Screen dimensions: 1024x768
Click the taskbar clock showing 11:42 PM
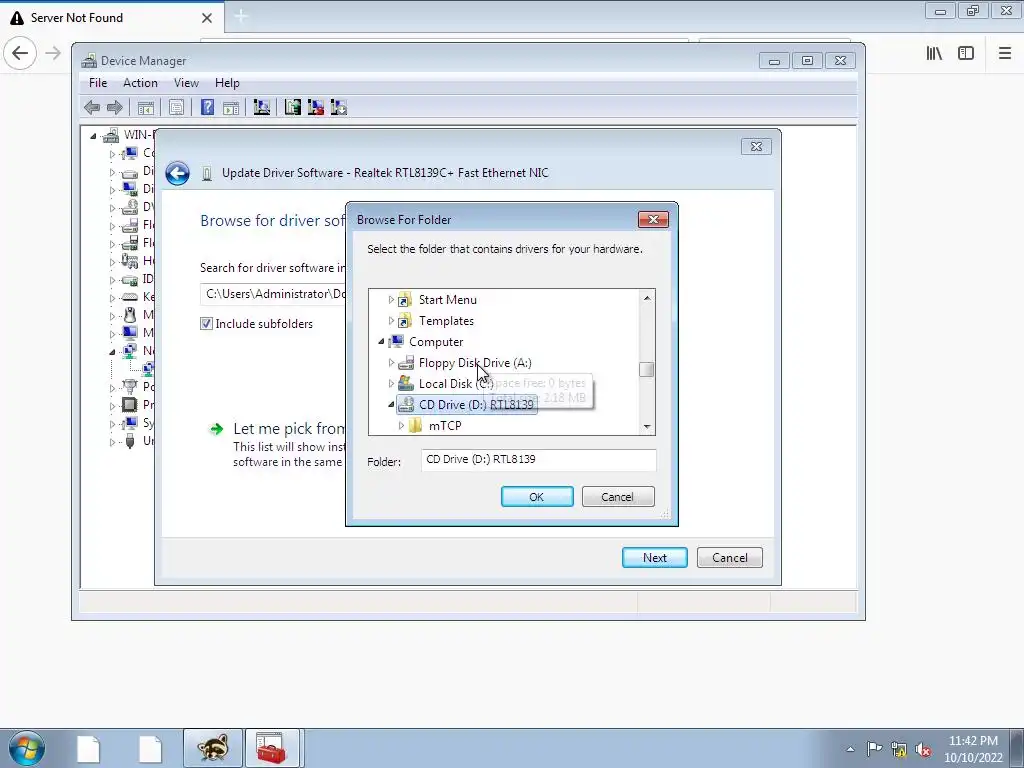point(972,749)
